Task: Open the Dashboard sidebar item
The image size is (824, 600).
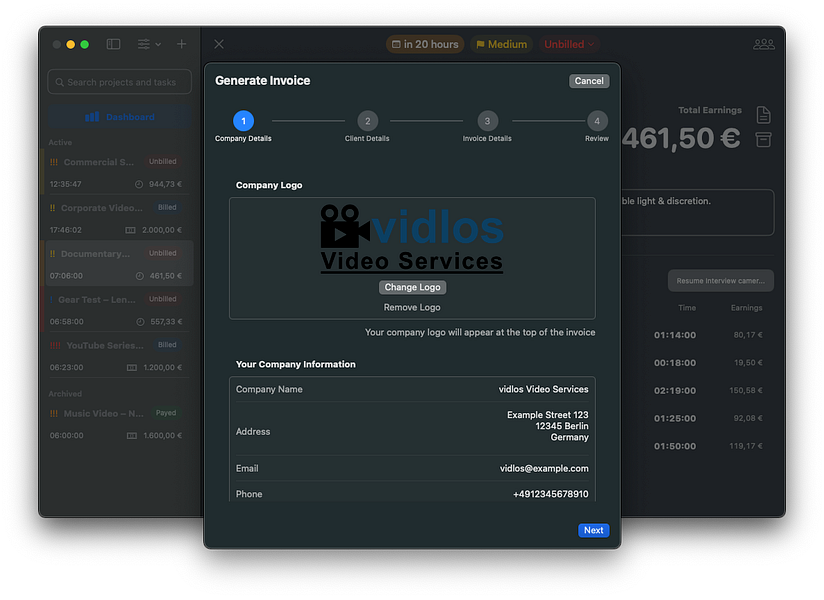Action: tap(120, 117)
